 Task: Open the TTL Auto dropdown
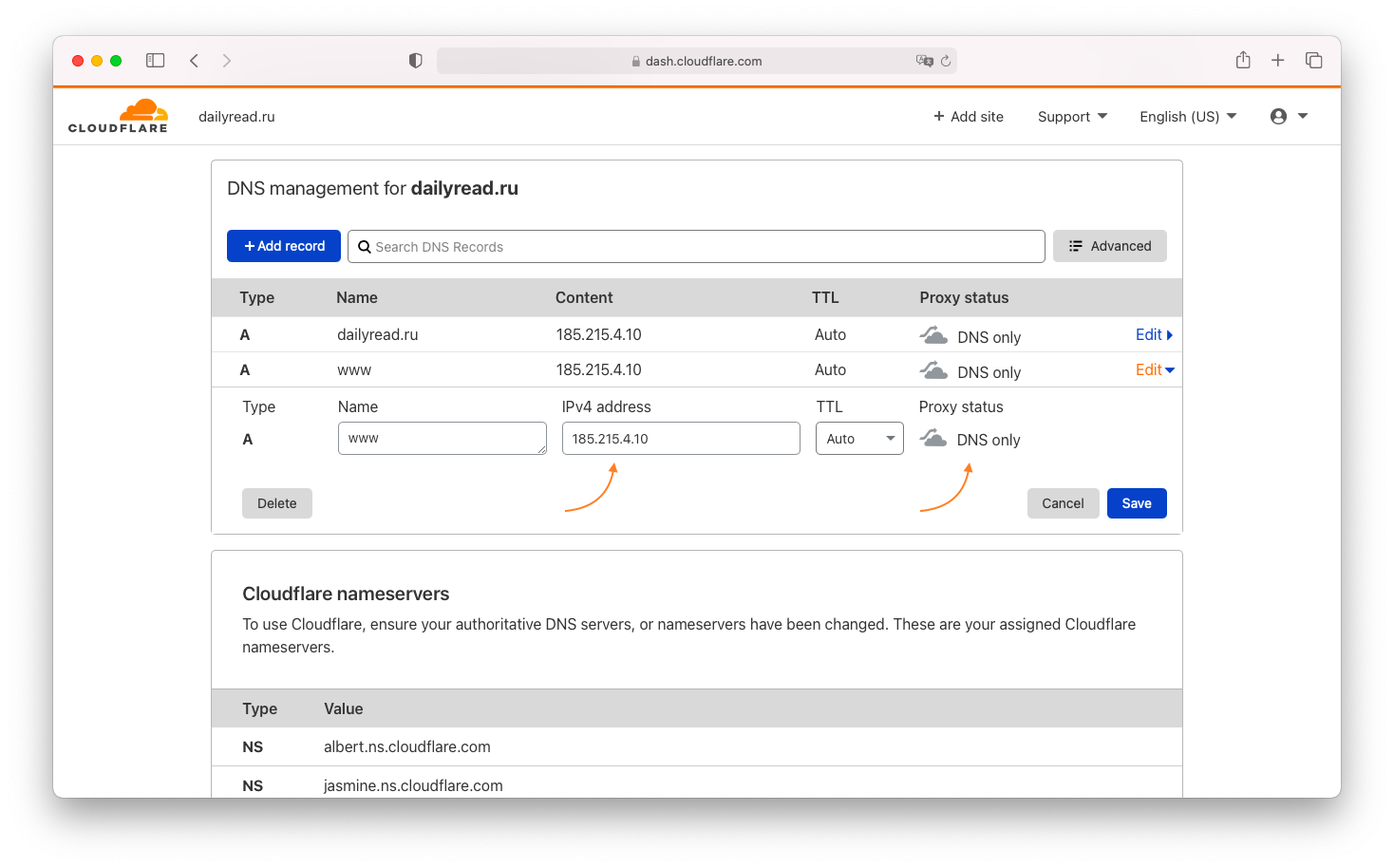859,439
